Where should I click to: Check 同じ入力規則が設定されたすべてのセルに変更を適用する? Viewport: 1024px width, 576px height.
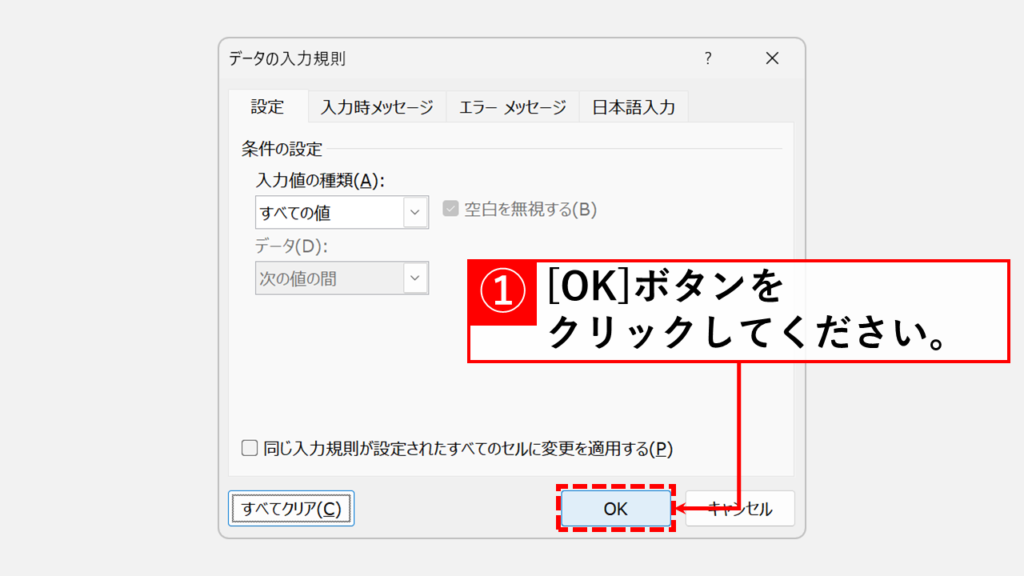pyautogui.click(x=249, y=448)
